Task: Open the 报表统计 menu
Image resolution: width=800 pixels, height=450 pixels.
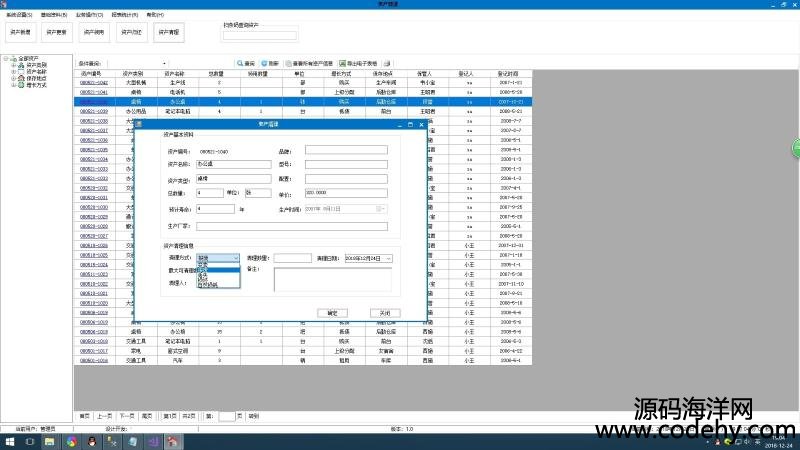Action: tap(126, 15)
